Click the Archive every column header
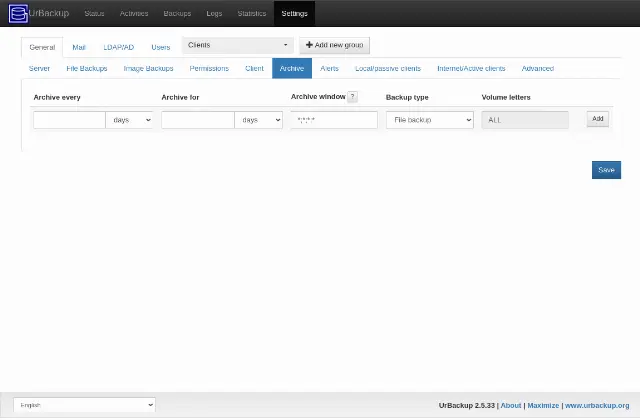The height and width of the screenshot is (420, 640). click(x=57, y=97)
